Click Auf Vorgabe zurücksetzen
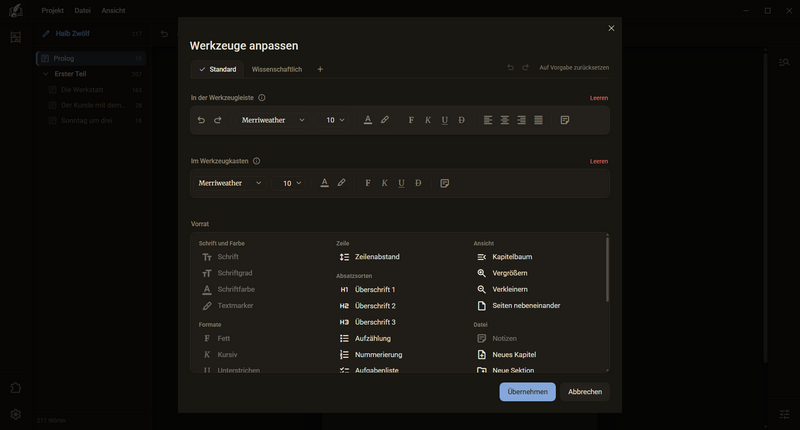The image size is (800, 430). click(574, 67)
